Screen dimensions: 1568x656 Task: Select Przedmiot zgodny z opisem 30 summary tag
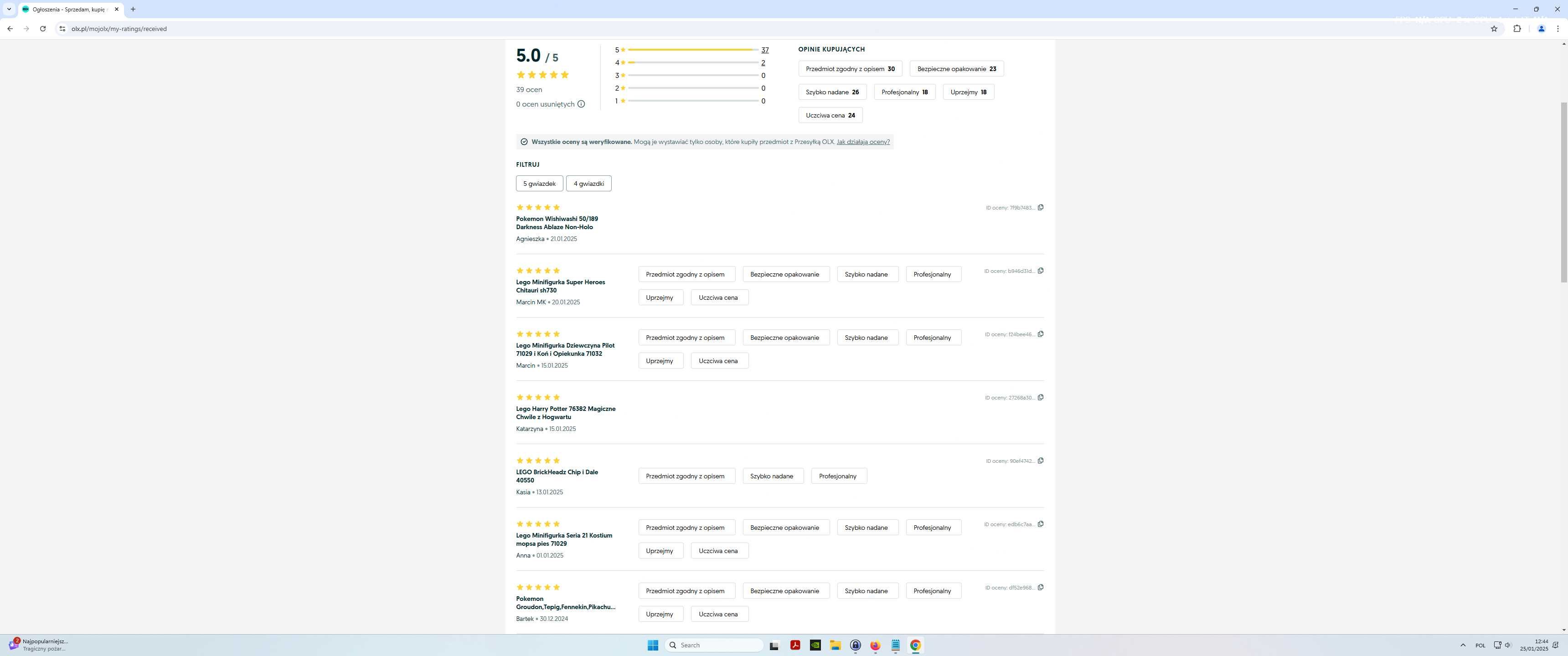coord(850,69)
